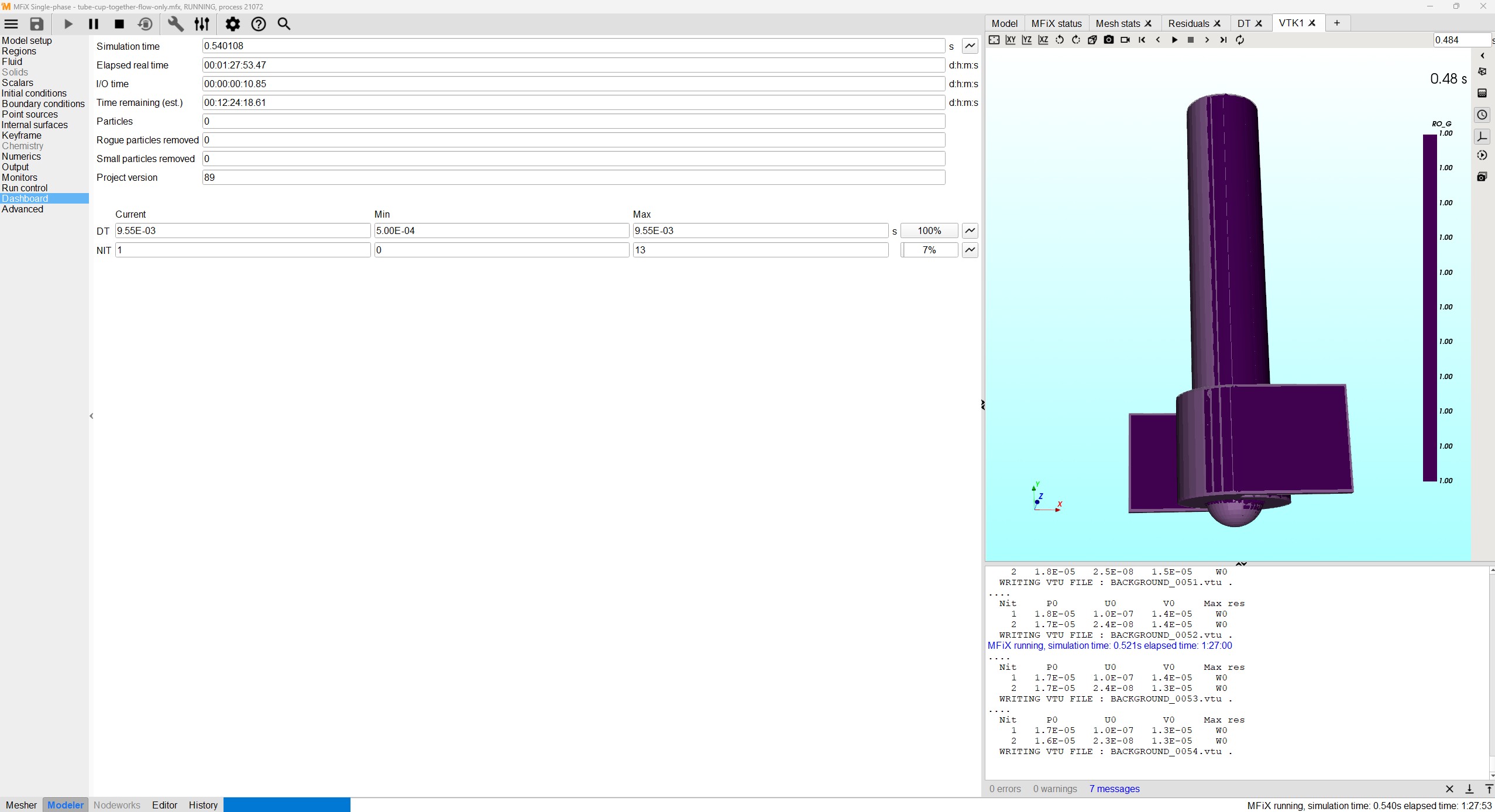Toggle the color bar legend visibility button
Screen dimensions: 1495x812
pyautogui.click(x=1482, y=93)
